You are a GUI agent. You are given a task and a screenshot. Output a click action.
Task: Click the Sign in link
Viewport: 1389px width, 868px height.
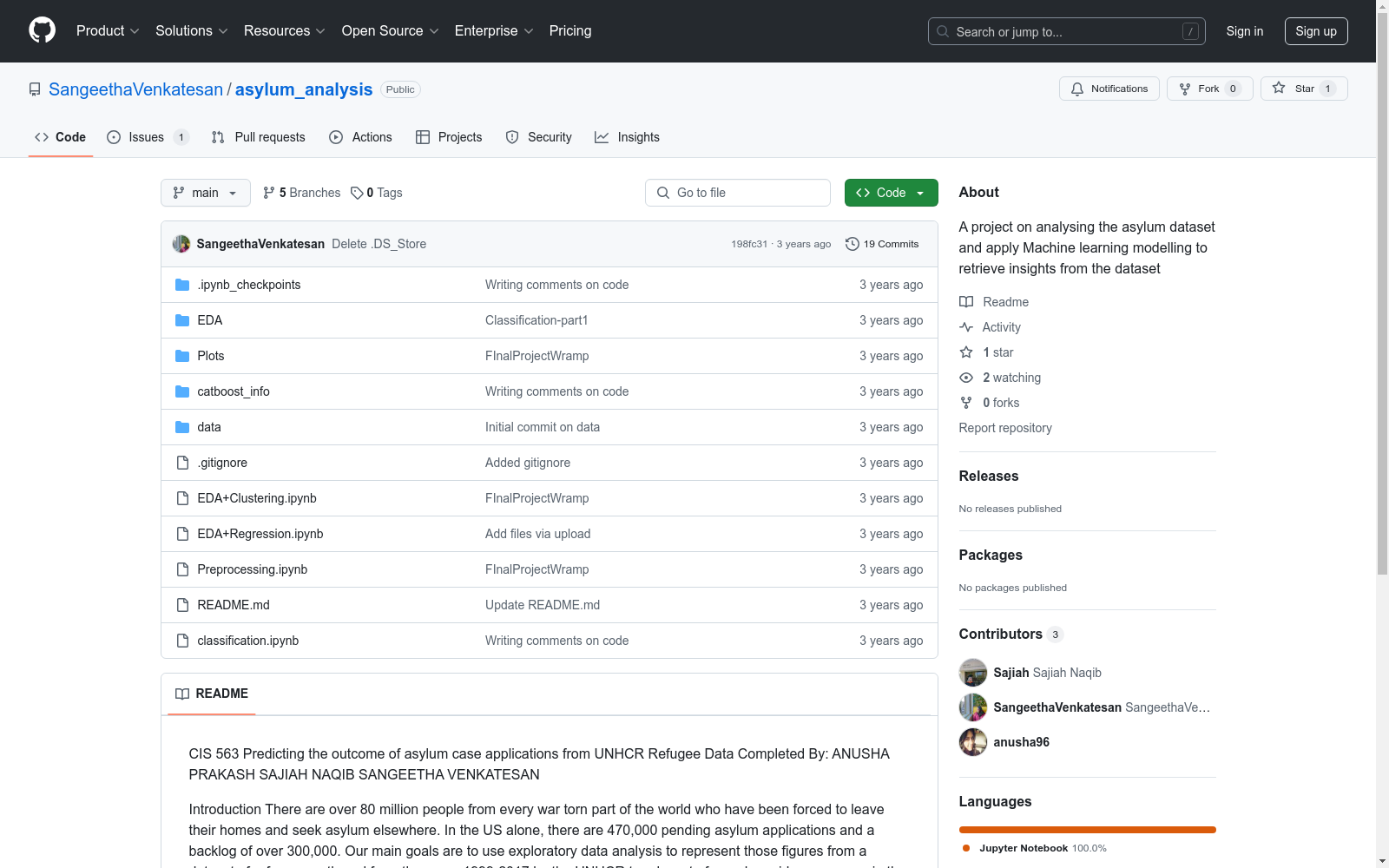1244,31
